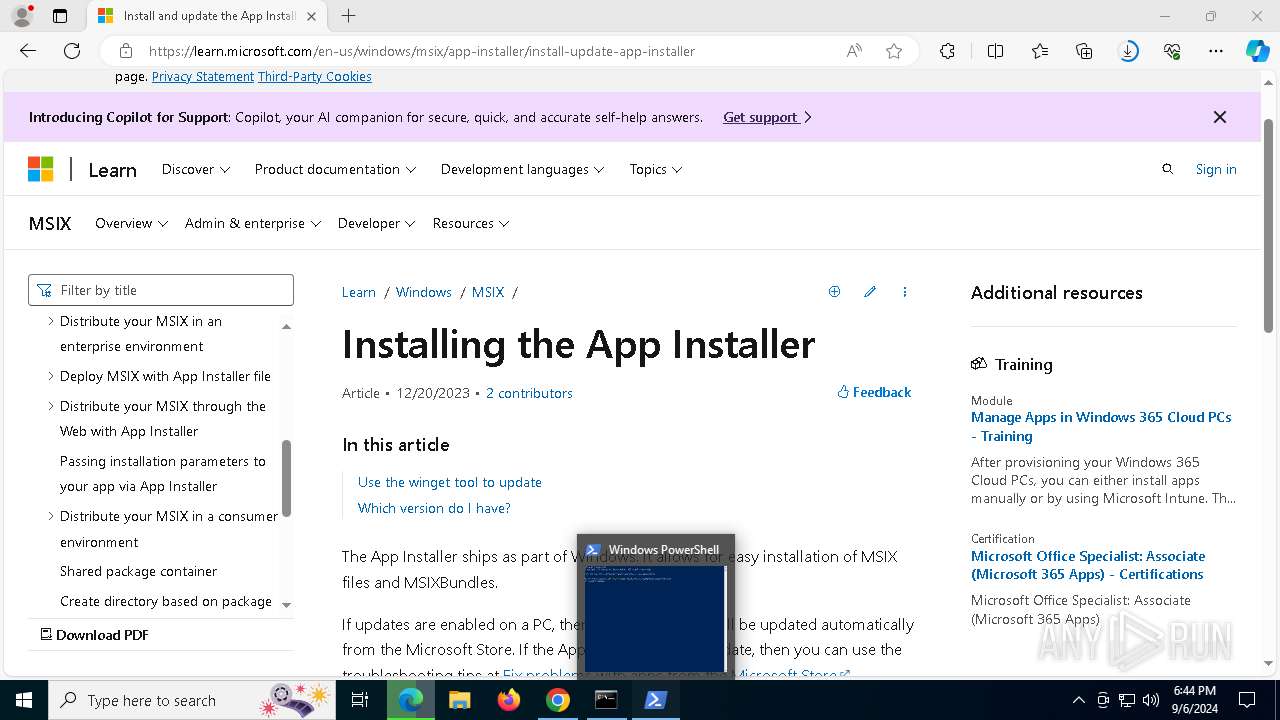Open Microsoft Office Specialist certification link
The image size is (1280, 720).
tap(1088, 565)
